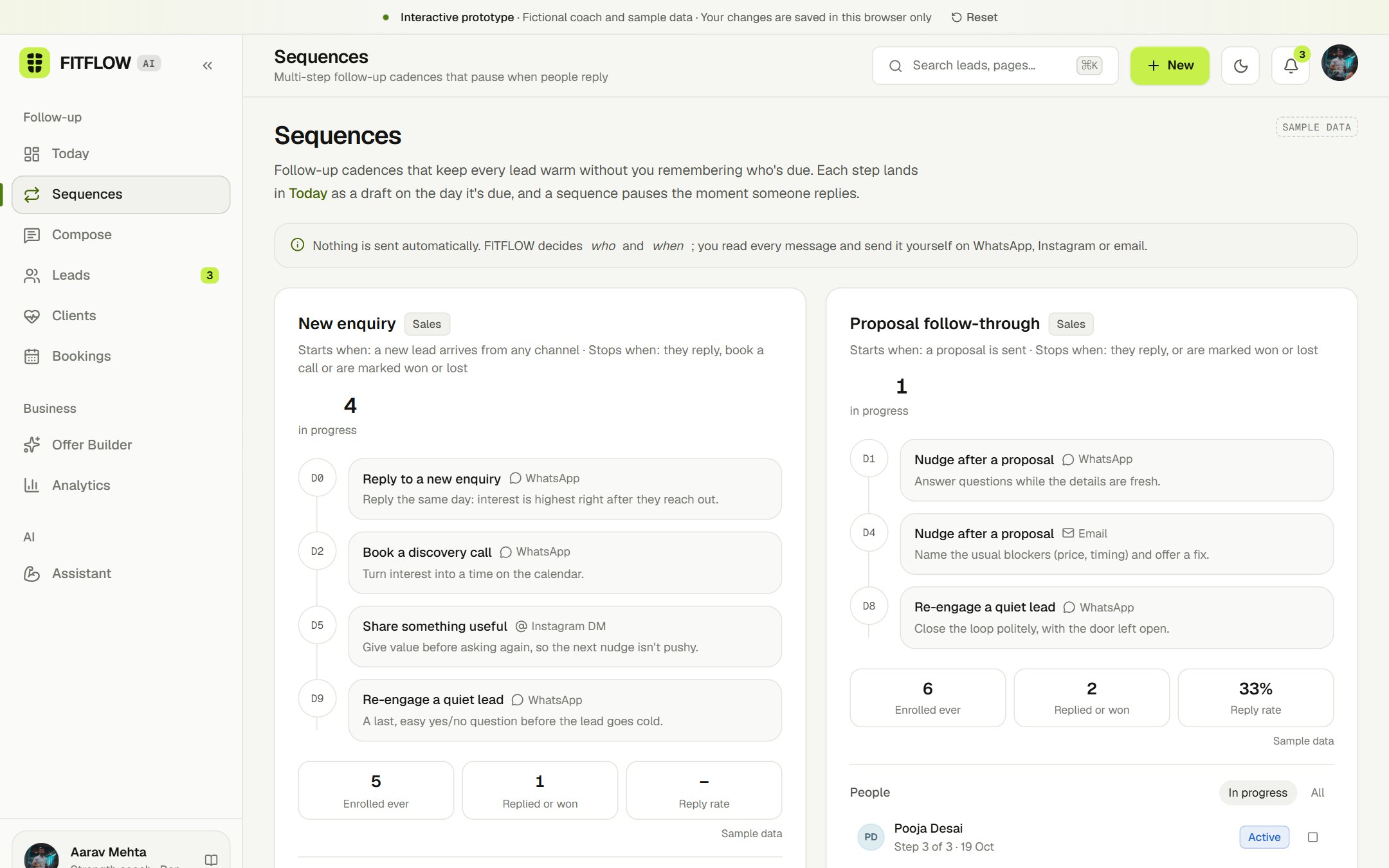Go to Leads in sidebar

pyautogui.click(x=121, y=275)
